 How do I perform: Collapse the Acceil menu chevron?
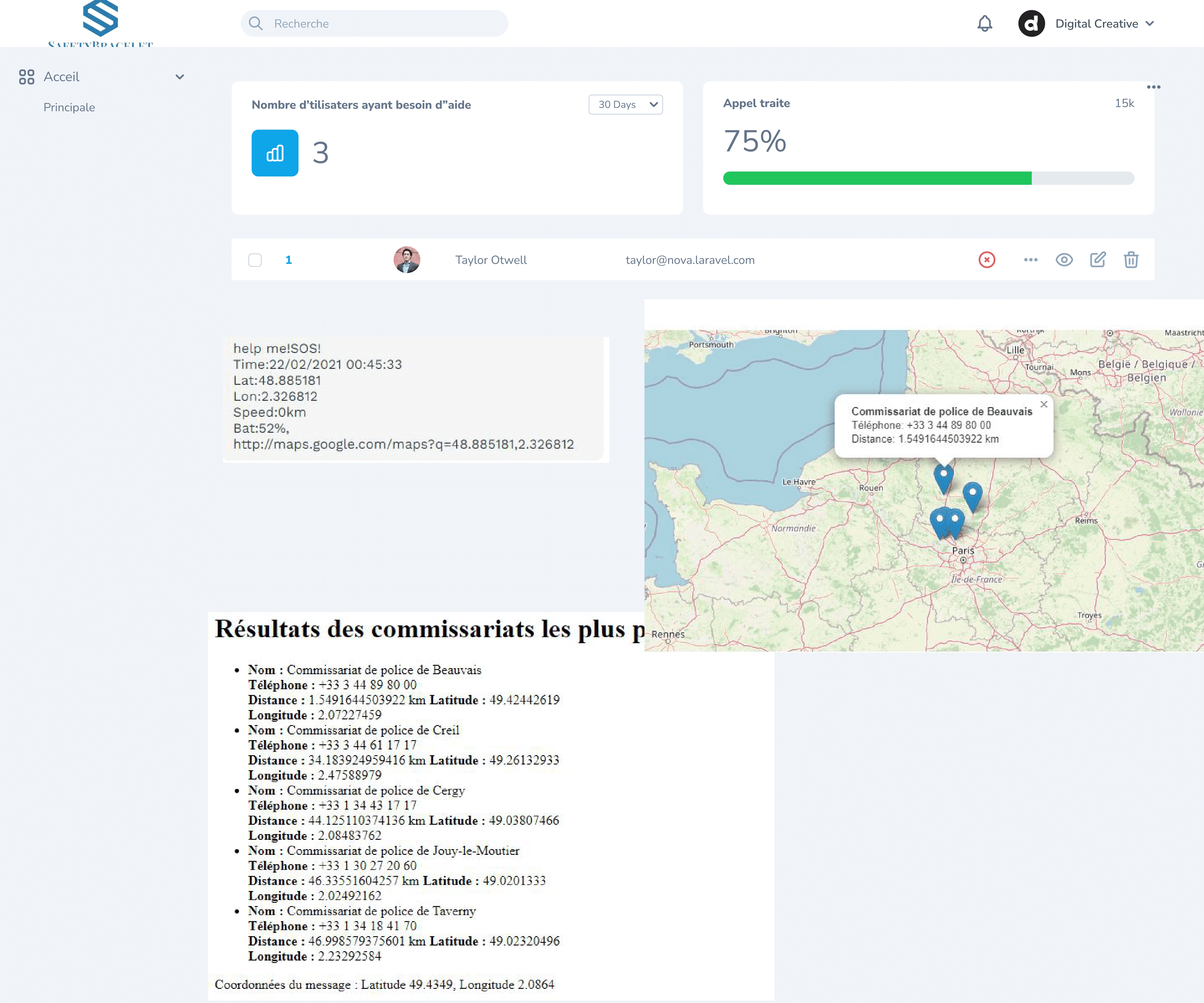click(x=179, y=77)
